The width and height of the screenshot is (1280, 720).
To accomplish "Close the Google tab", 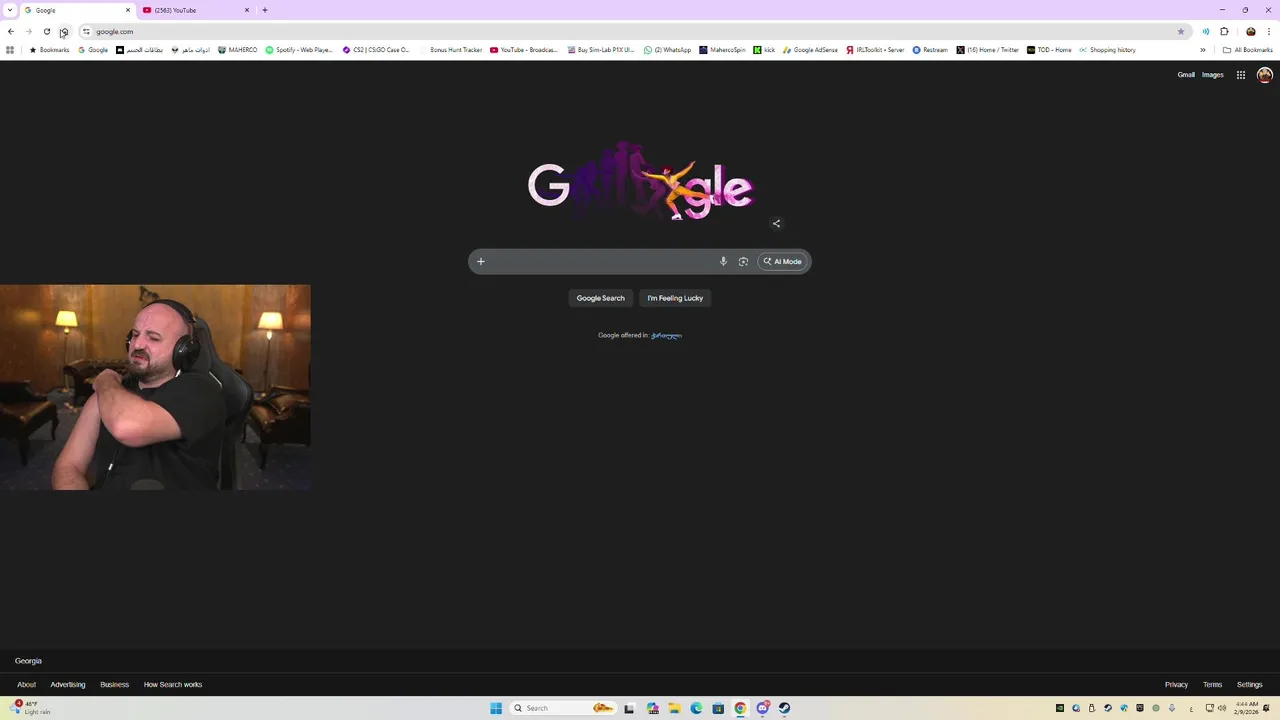I will point(128,10).
